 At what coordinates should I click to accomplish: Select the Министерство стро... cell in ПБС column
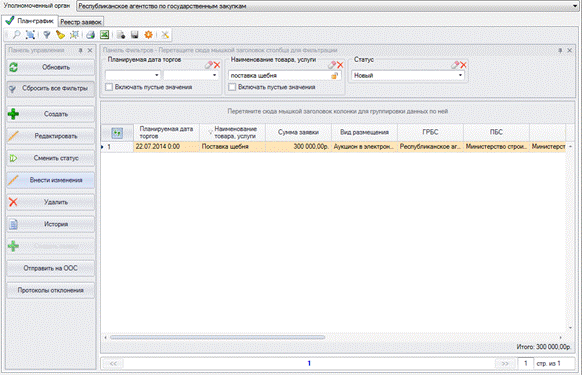pos(496,147)
